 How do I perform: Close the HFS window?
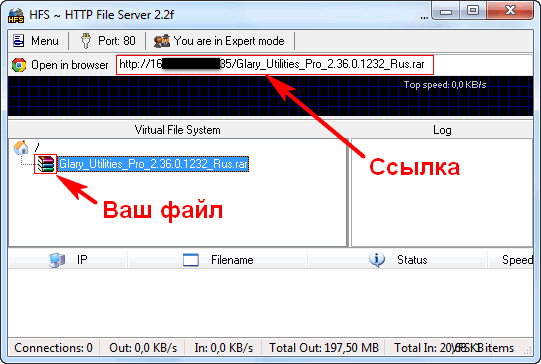pos(510,11)
